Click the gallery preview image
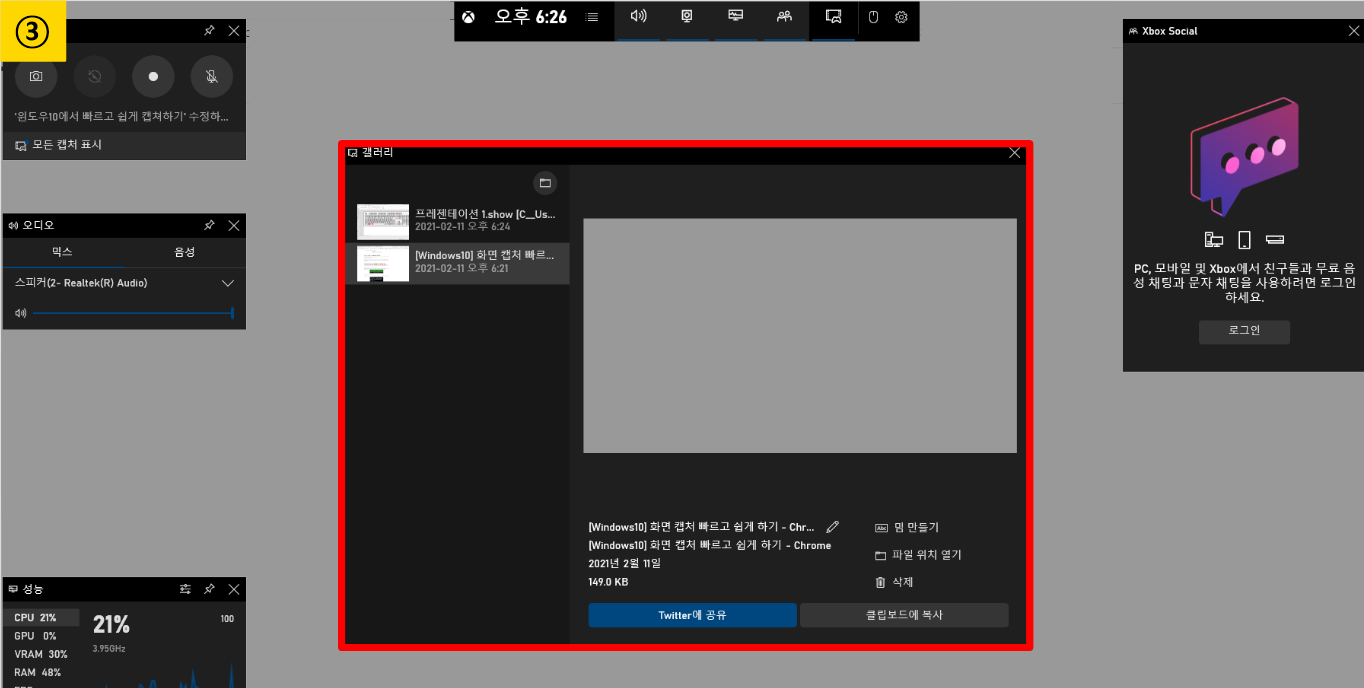The image size is (1364, 688). 800,336
